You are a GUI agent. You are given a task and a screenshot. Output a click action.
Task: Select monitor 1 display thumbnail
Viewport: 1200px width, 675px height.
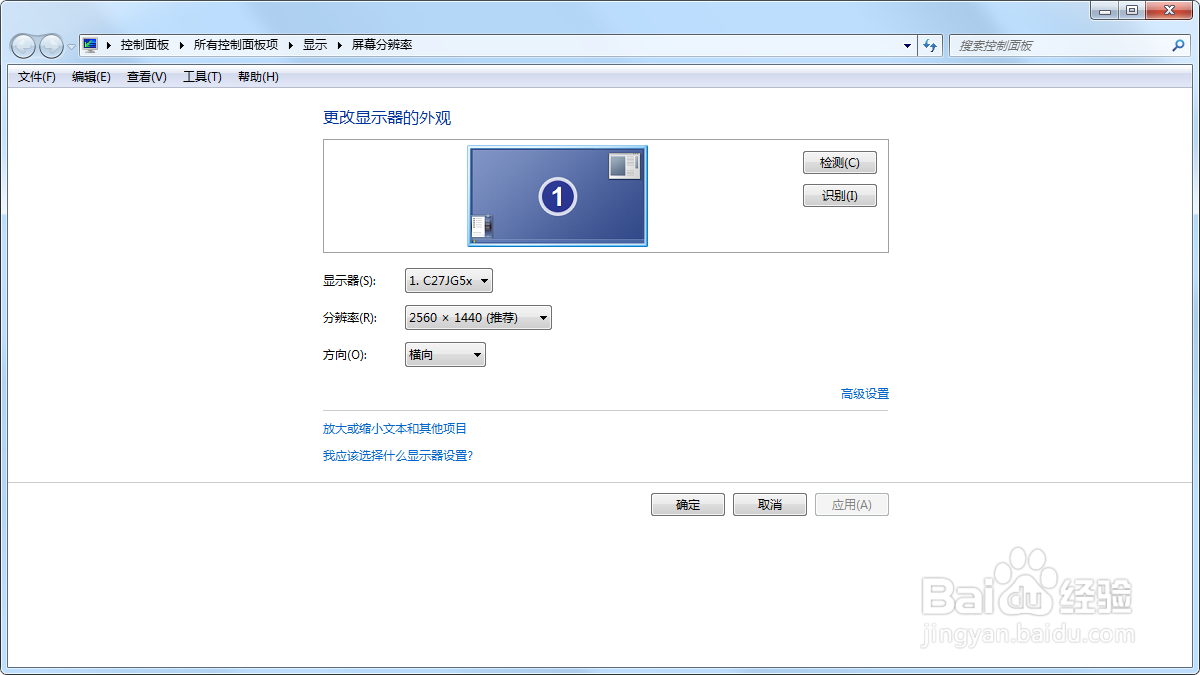pos(558,196)
